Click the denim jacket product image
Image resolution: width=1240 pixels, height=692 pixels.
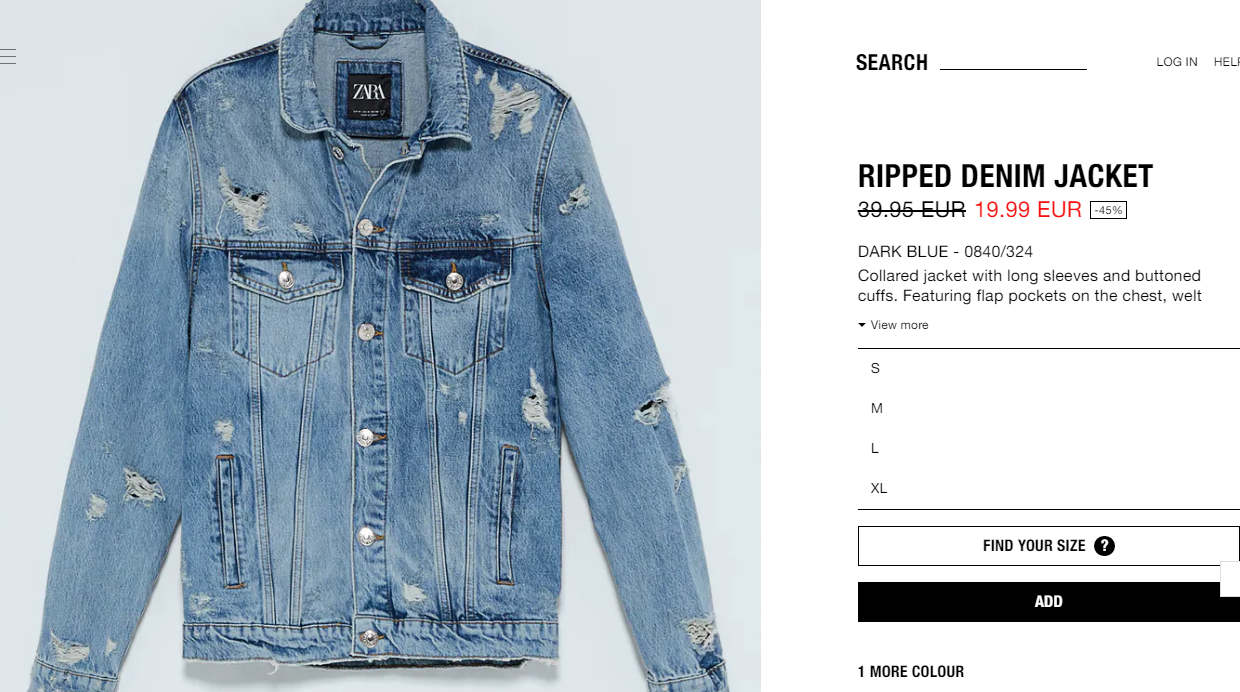tap(380, 346)
